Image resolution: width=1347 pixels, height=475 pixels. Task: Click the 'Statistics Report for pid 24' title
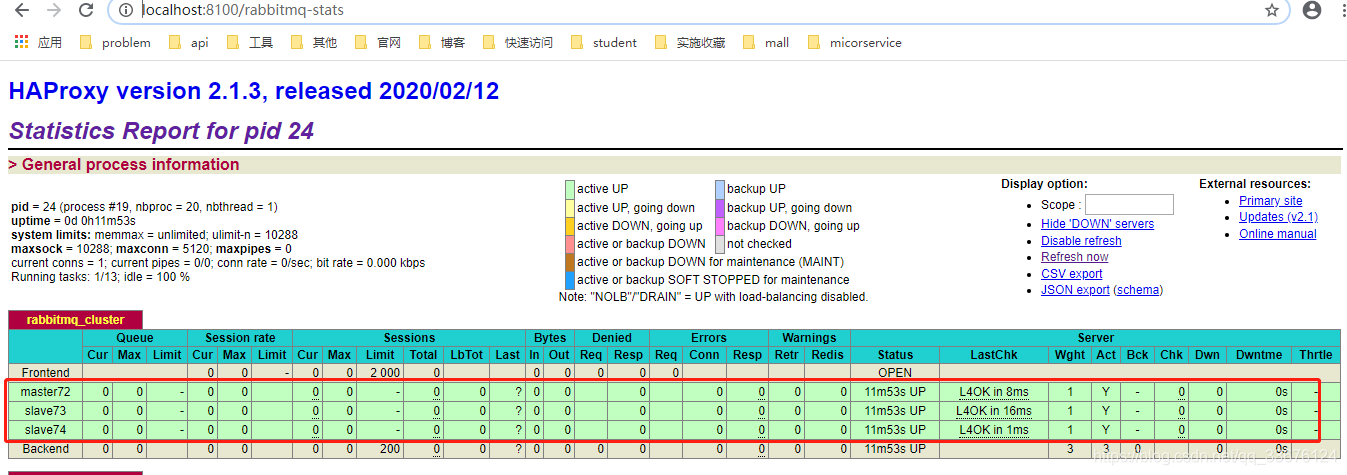tap(161, 131)
